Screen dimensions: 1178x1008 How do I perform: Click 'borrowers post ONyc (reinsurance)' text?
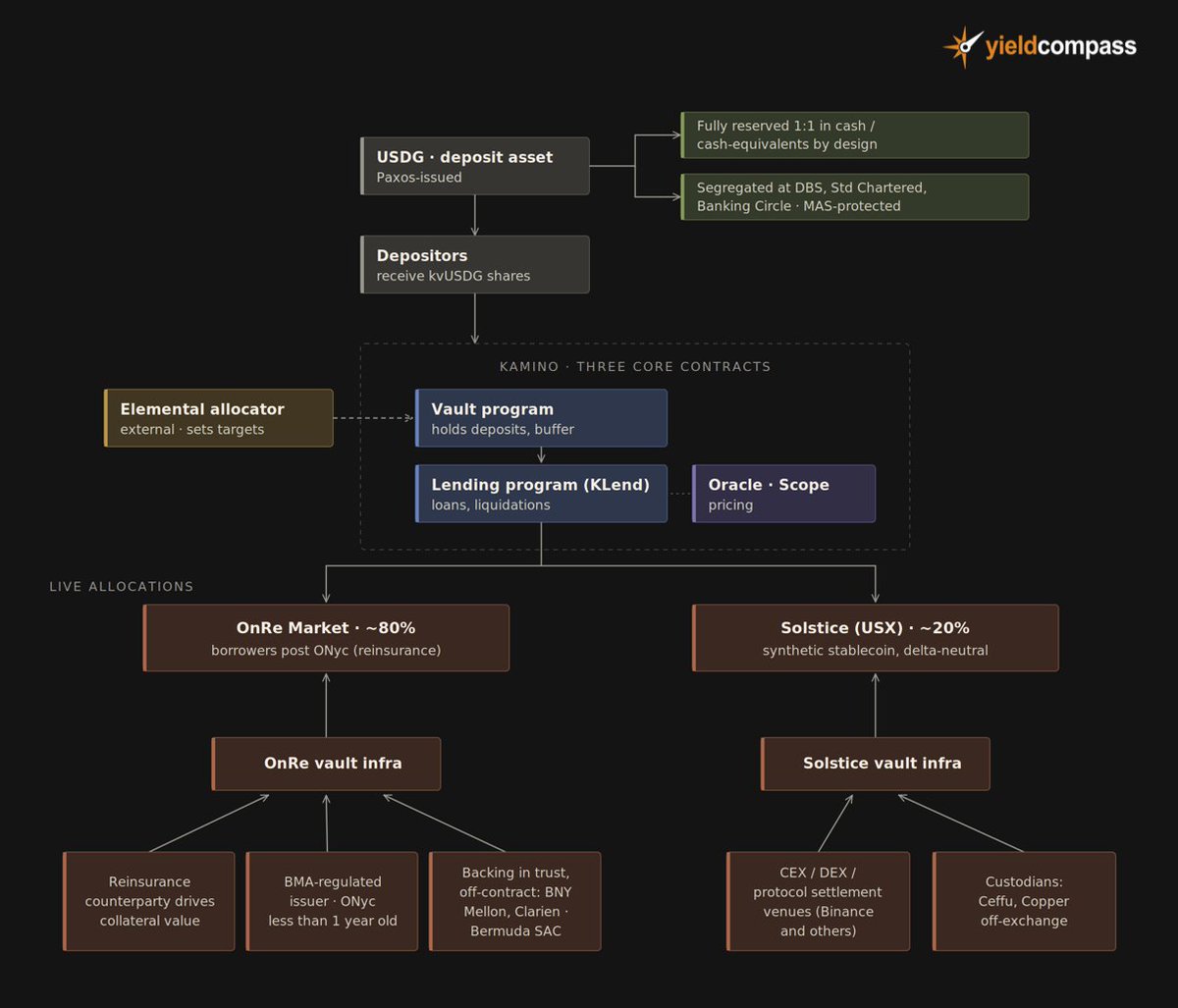coord(326,650)
